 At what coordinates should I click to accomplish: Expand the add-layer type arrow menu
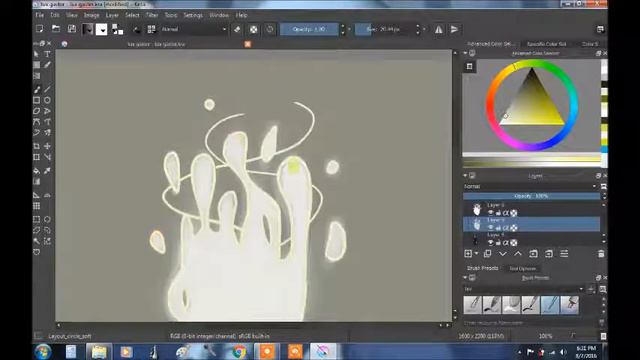[x=476, y=254]
